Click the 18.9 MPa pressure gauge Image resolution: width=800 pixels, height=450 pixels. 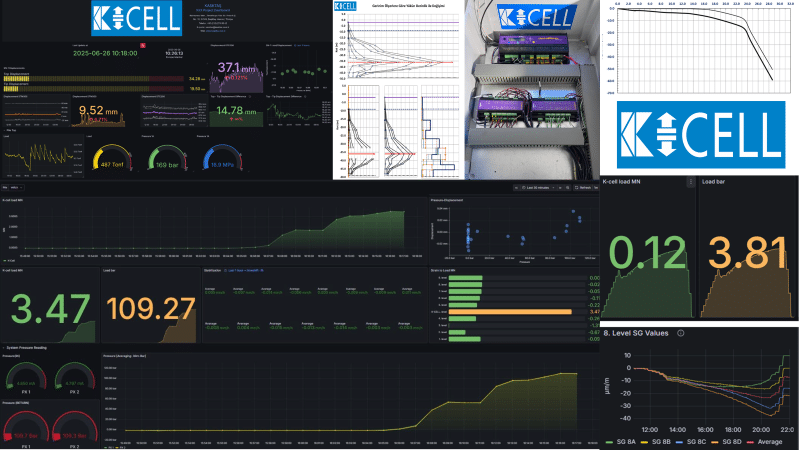222,158
